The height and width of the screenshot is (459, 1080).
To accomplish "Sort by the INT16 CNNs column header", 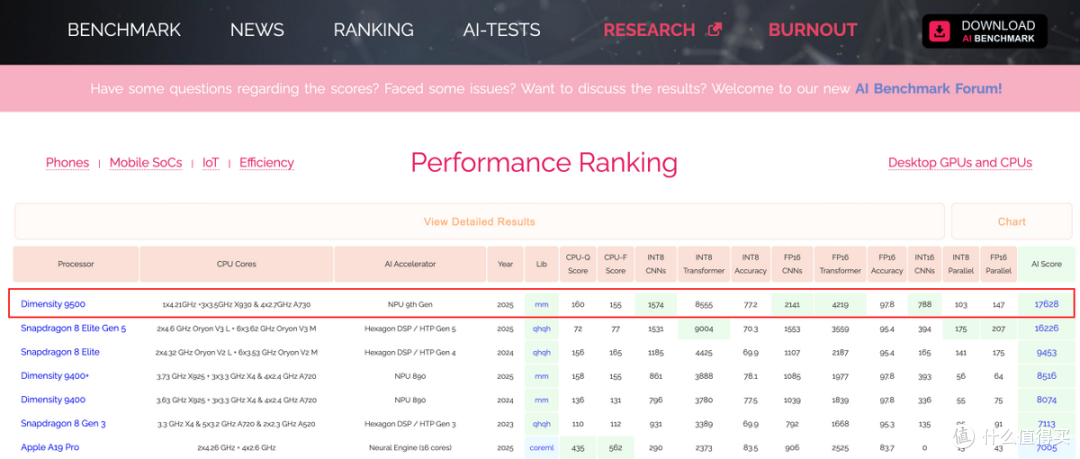I will [925, 264].
